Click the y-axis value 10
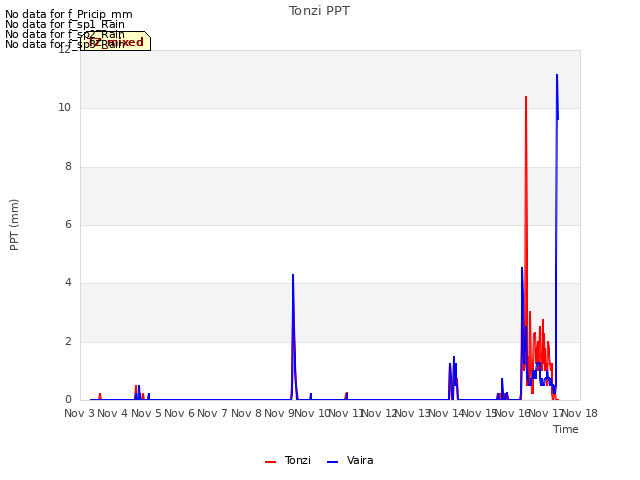Image resolution: width=640 pixels, height=480 pixels. coord(64,108)
